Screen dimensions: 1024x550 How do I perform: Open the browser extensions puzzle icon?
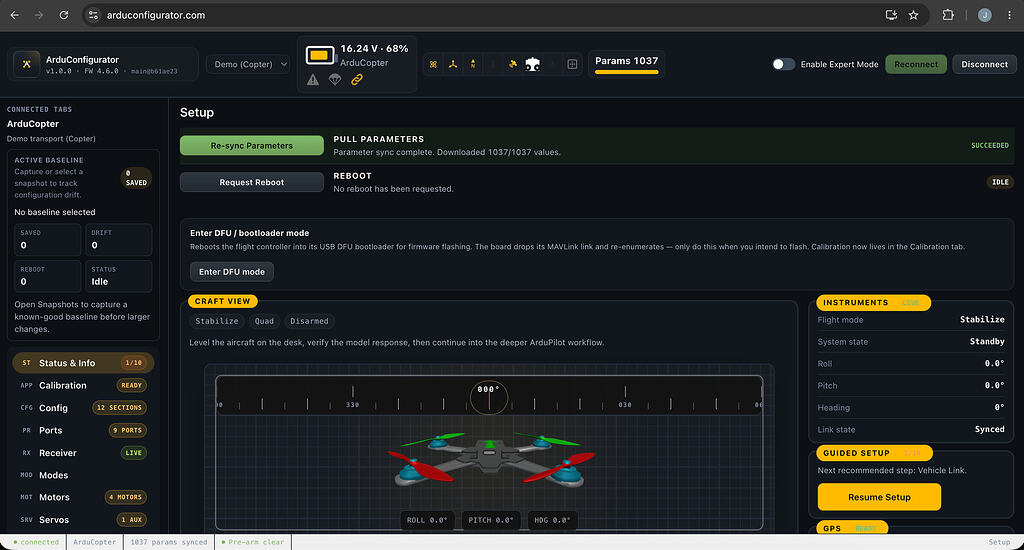click(x=948, y=15)
